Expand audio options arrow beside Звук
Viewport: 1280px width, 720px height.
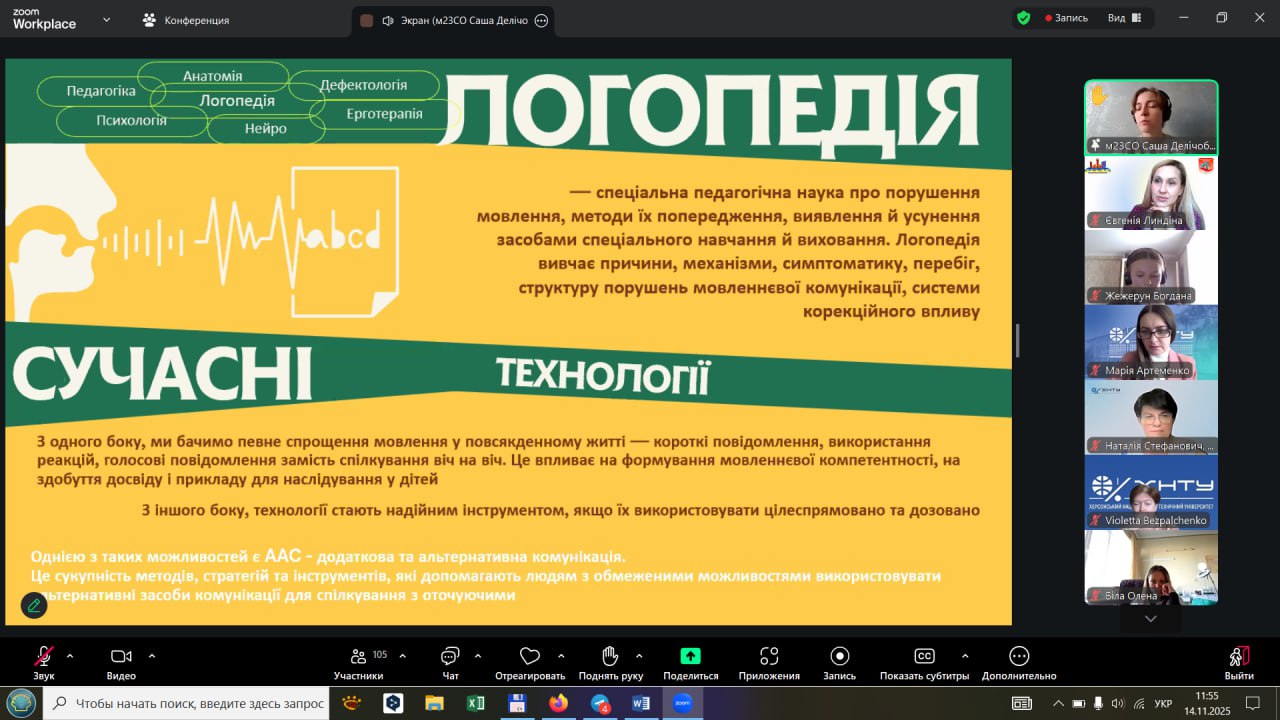(70, 656)
